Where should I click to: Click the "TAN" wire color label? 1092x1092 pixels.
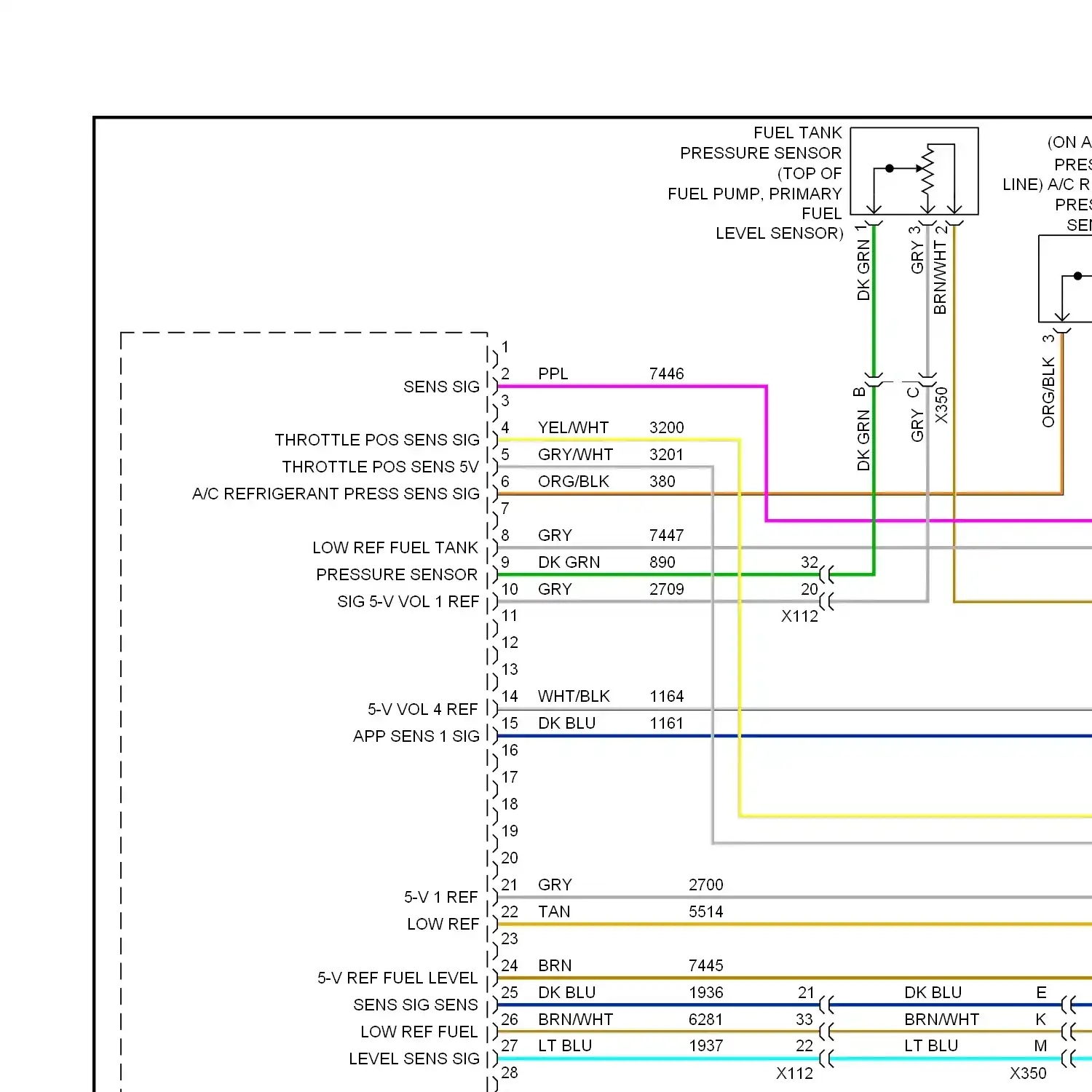[554, 911]
